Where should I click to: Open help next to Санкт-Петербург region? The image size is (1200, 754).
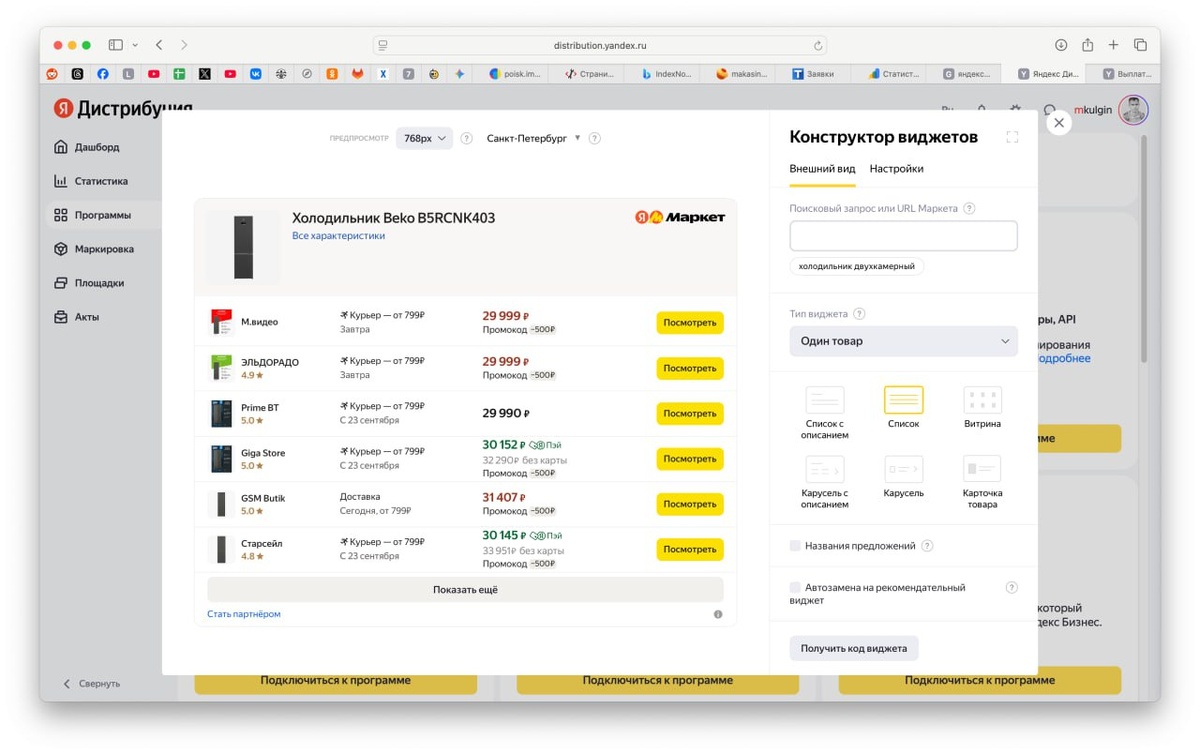594,139
